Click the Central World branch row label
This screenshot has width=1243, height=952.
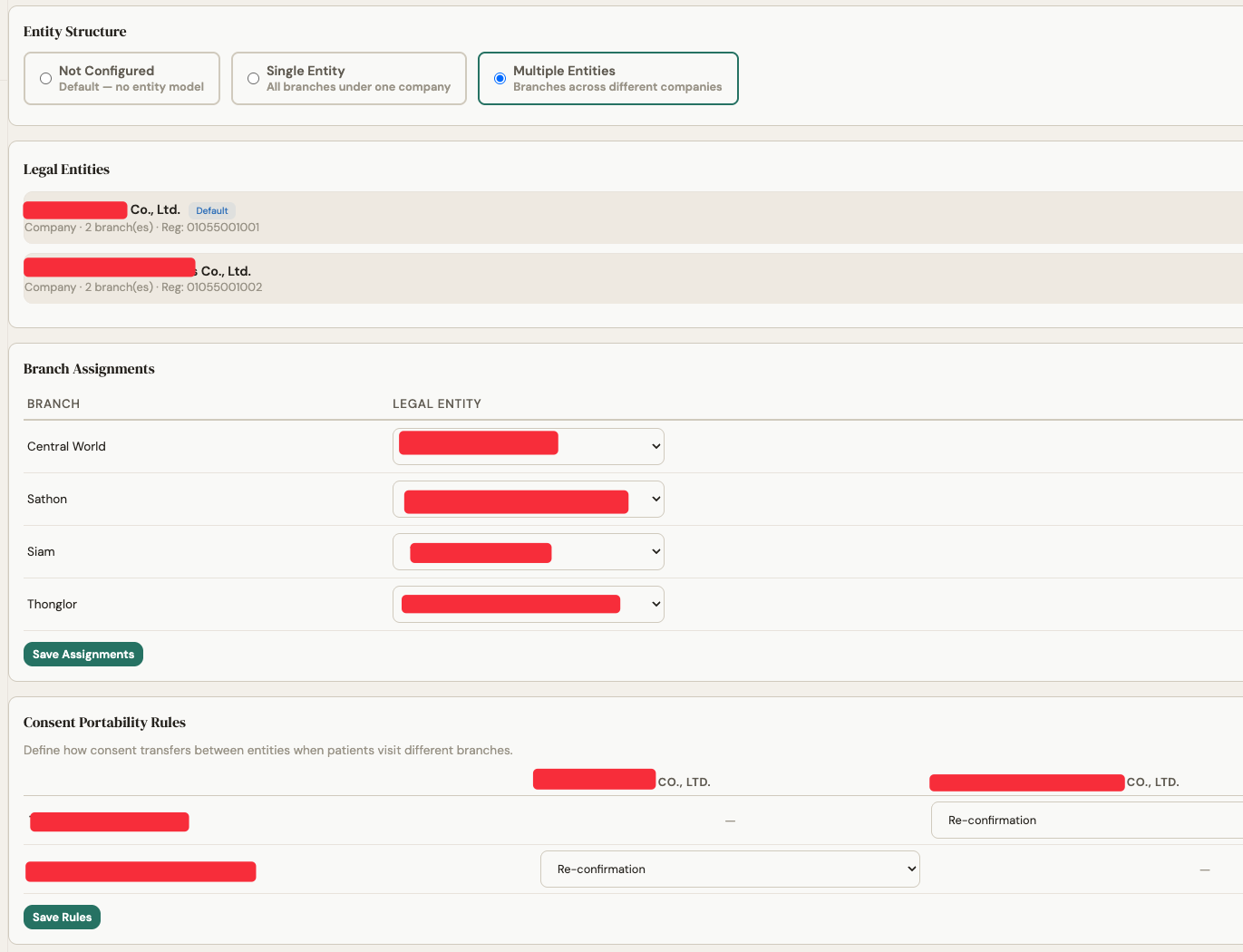pyautogui.click(x=66, y=446)
